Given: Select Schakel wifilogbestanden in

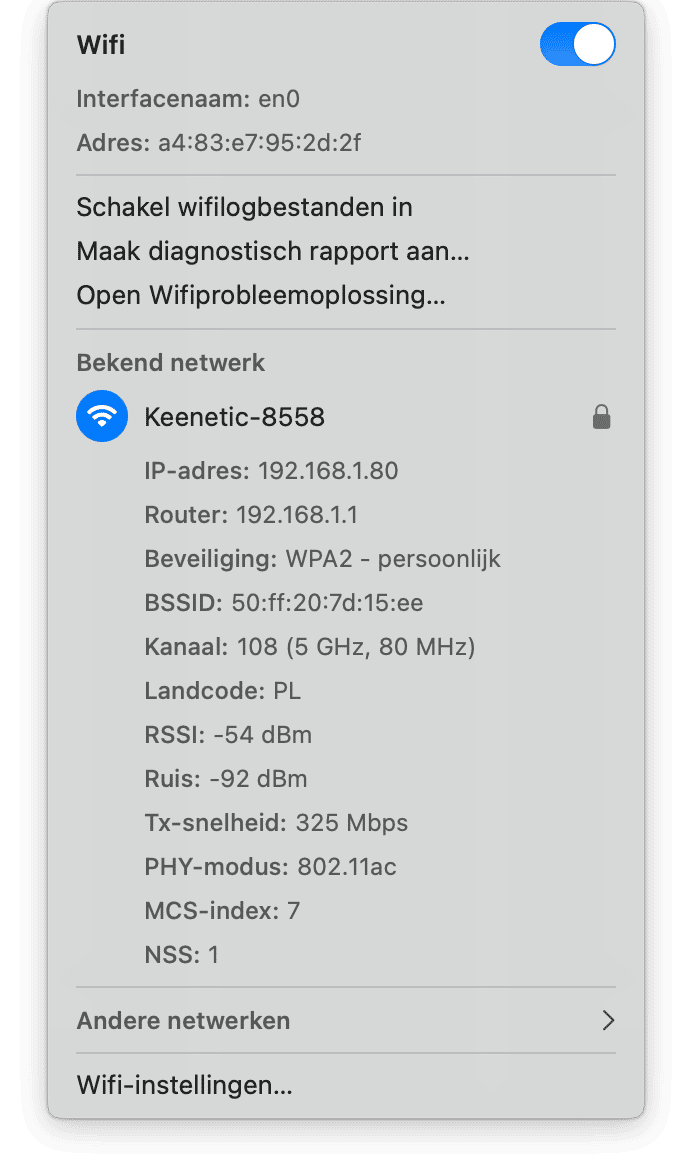Looking at the screenshot, I should click(x=244, y=207).
